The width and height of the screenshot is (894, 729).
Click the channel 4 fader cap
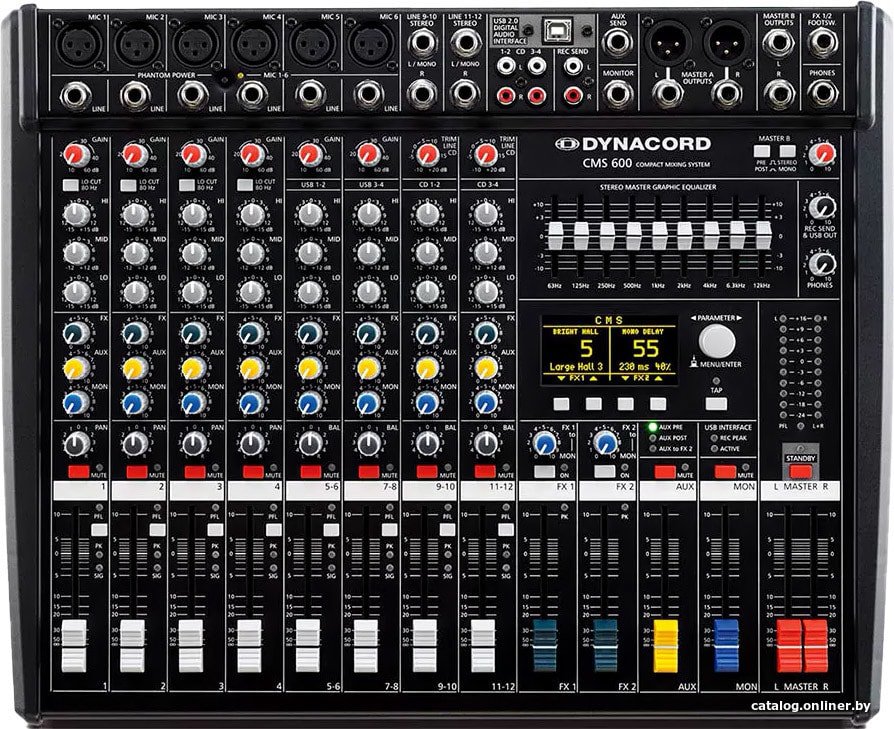tap(249, 645)
